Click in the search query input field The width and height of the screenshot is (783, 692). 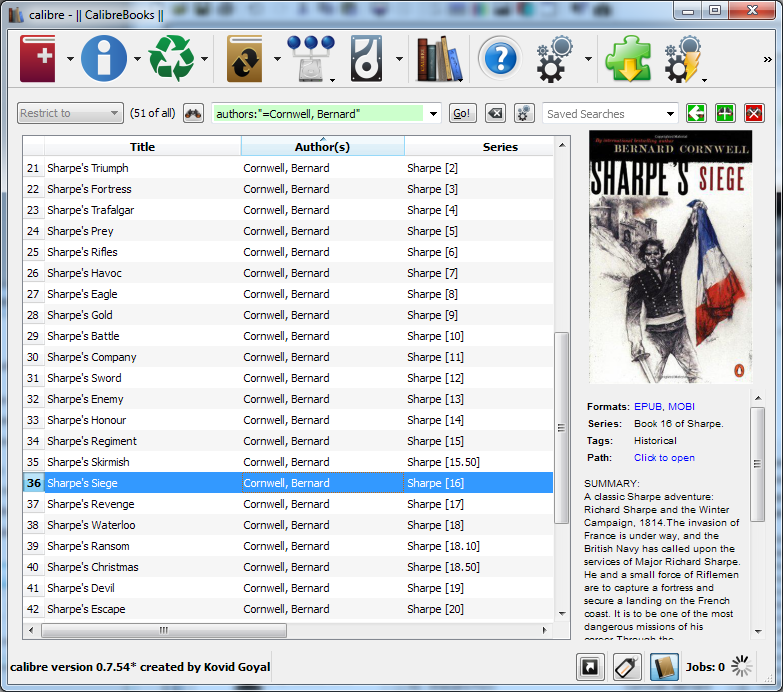tap(319, 114)
